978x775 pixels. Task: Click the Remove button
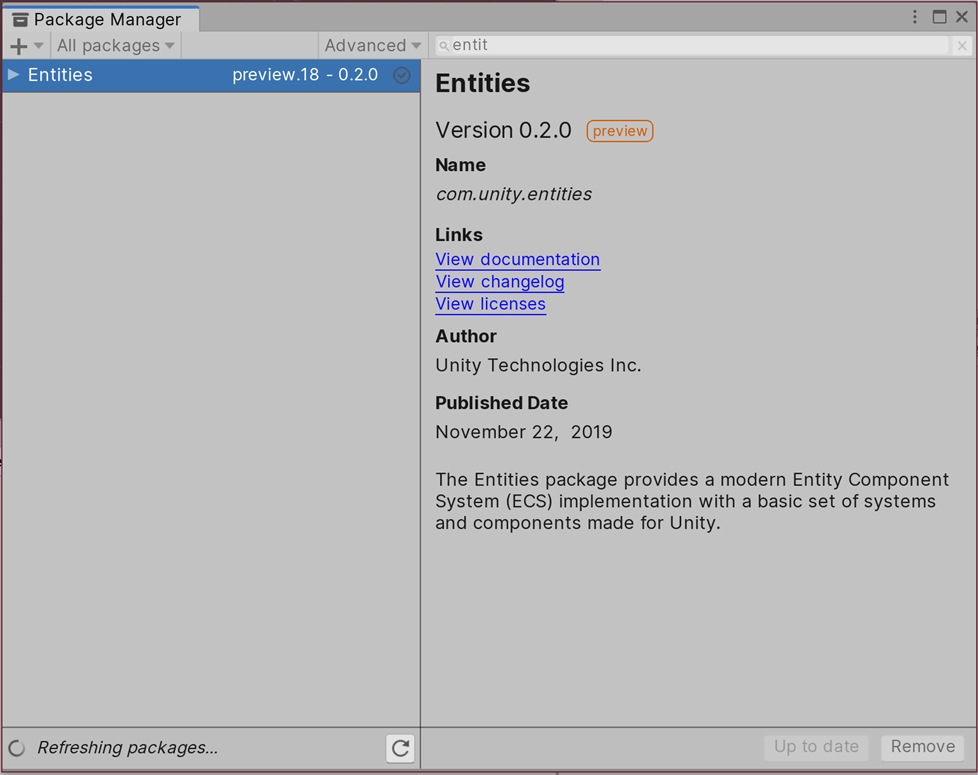(x=922, y=747)
